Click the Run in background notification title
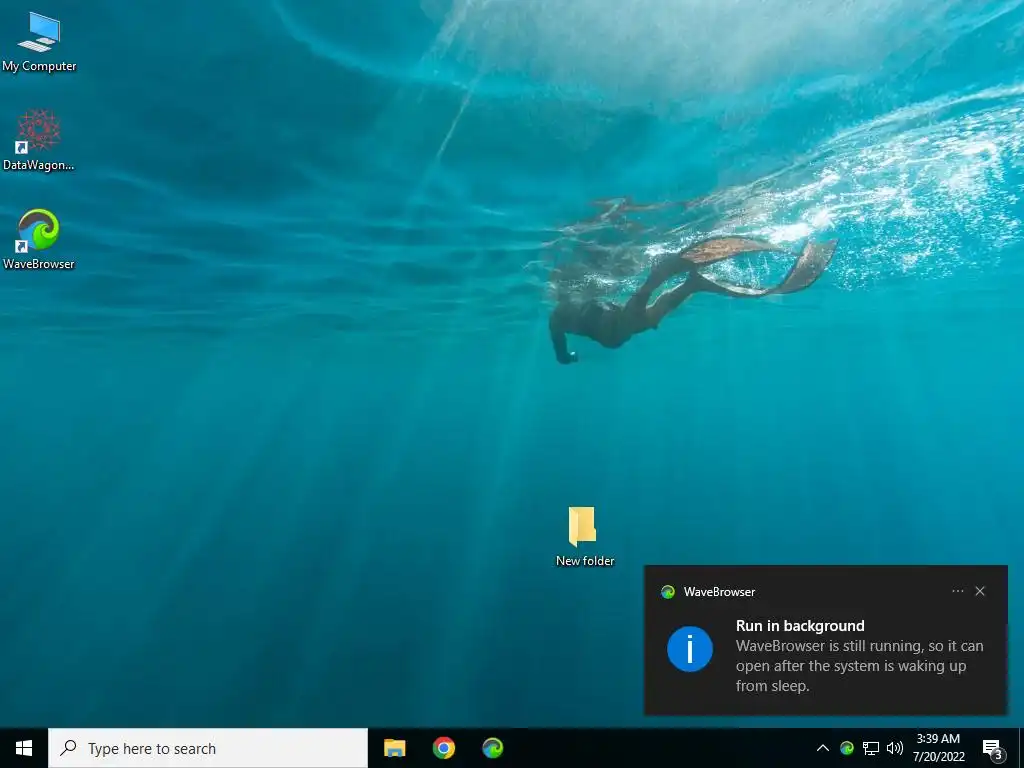This screenshot has width=1024, height=768. pyautogui.click(x=800, y=626)
